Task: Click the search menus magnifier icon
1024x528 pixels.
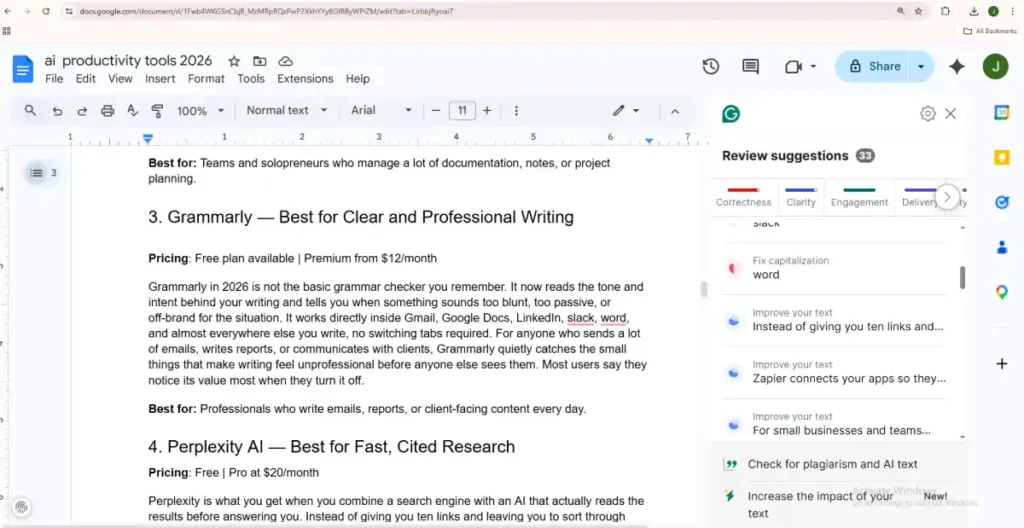Action: 30,110
